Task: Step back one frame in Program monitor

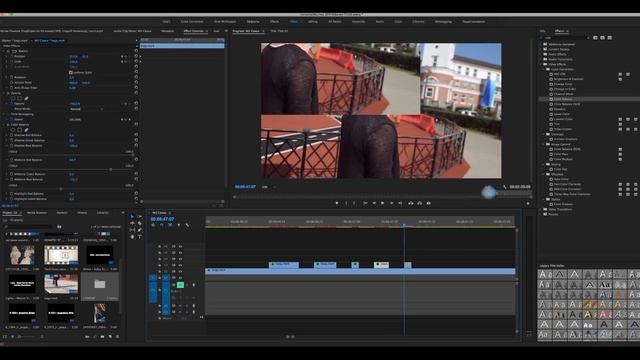Action: [374, 203]
